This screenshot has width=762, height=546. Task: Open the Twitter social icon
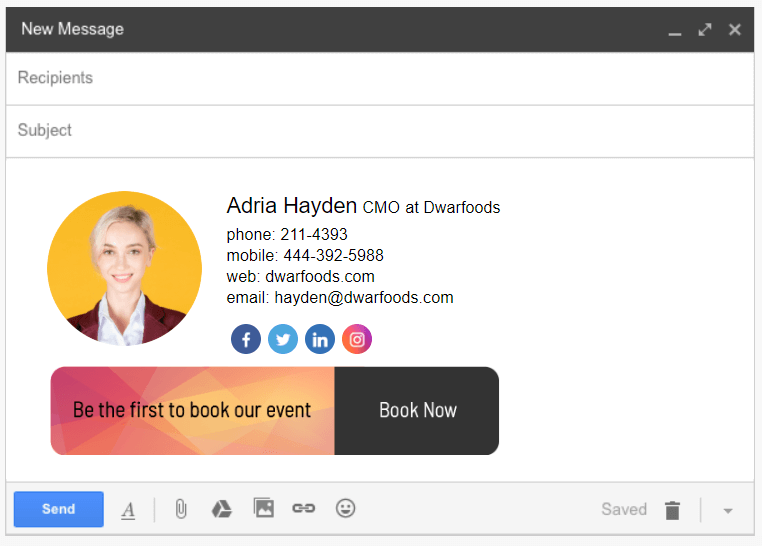[283, 339]
